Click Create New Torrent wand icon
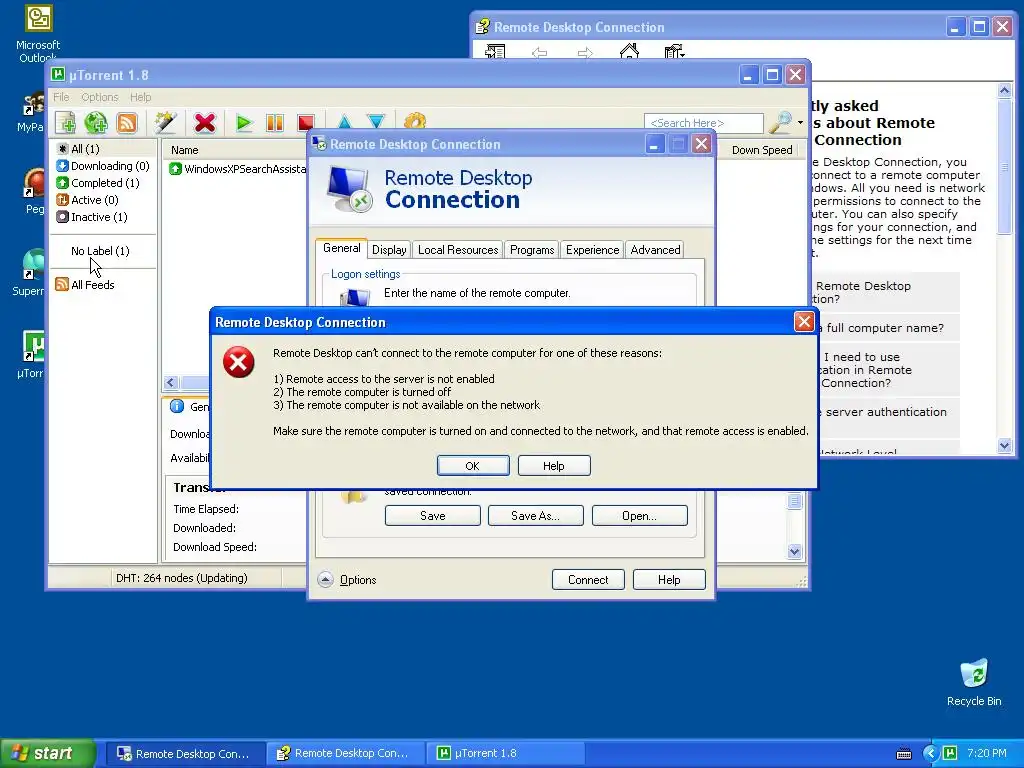This screenshot has width=1024, height=768. coord(165,122)
